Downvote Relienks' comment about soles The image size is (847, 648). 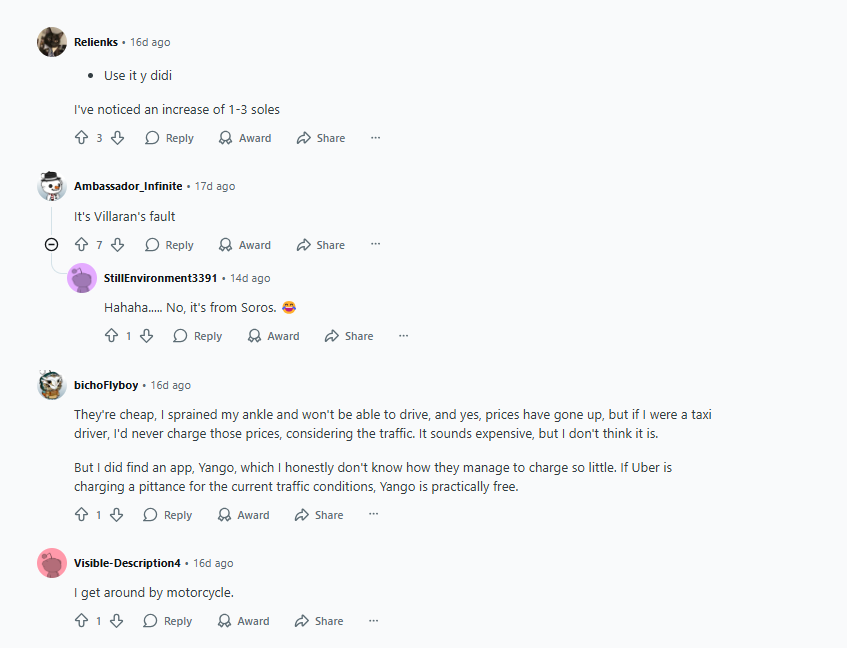pyautogui.click(x=117, y=138)
